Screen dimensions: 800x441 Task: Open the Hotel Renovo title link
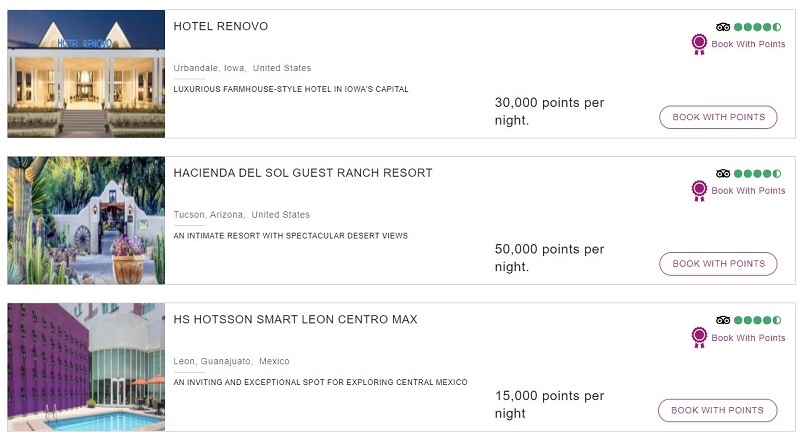220,26
